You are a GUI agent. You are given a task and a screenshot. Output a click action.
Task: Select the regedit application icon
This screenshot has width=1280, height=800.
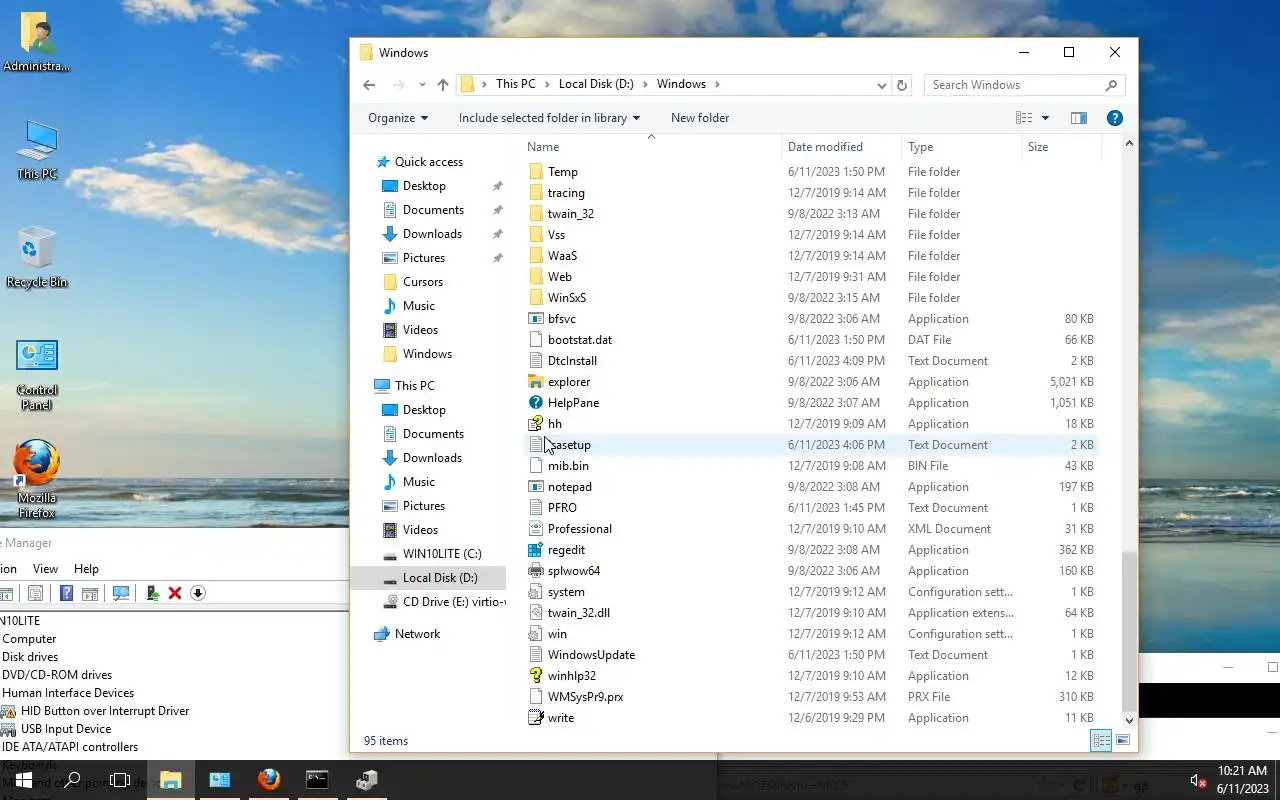pos(536,550)
